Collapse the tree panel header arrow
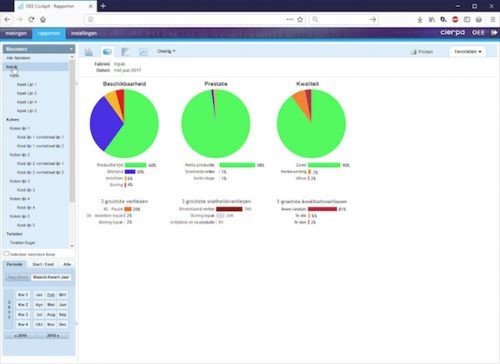500x364 pixels. point(71,49)
